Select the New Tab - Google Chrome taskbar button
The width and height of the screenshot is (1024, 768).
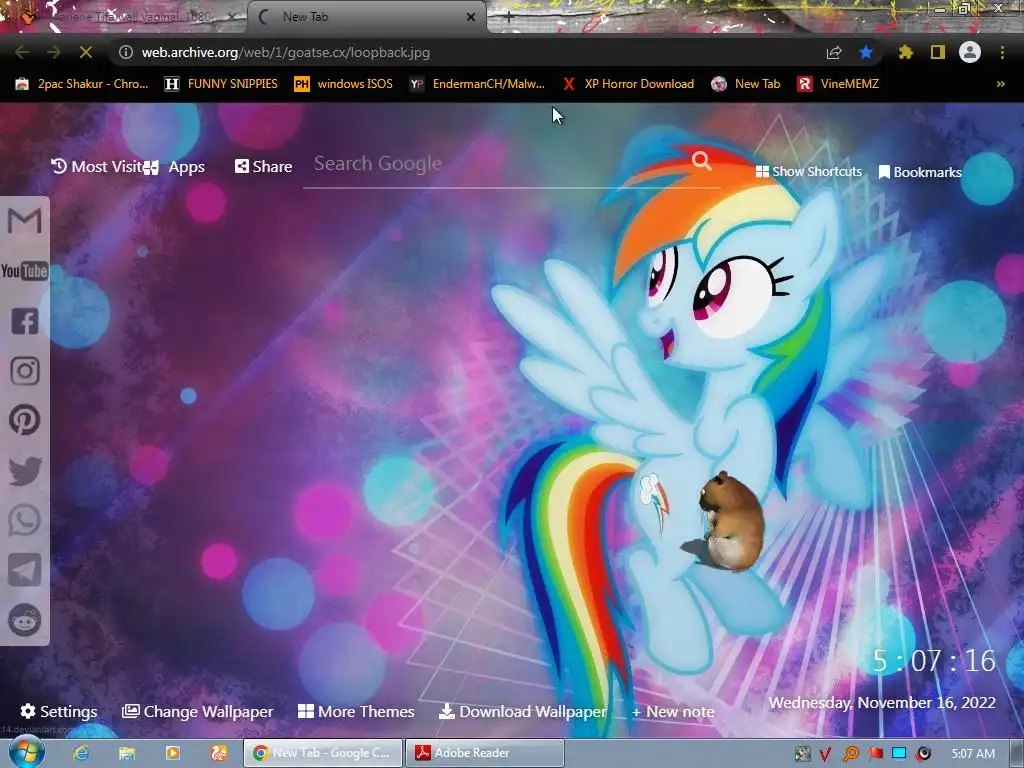[323, 753]
